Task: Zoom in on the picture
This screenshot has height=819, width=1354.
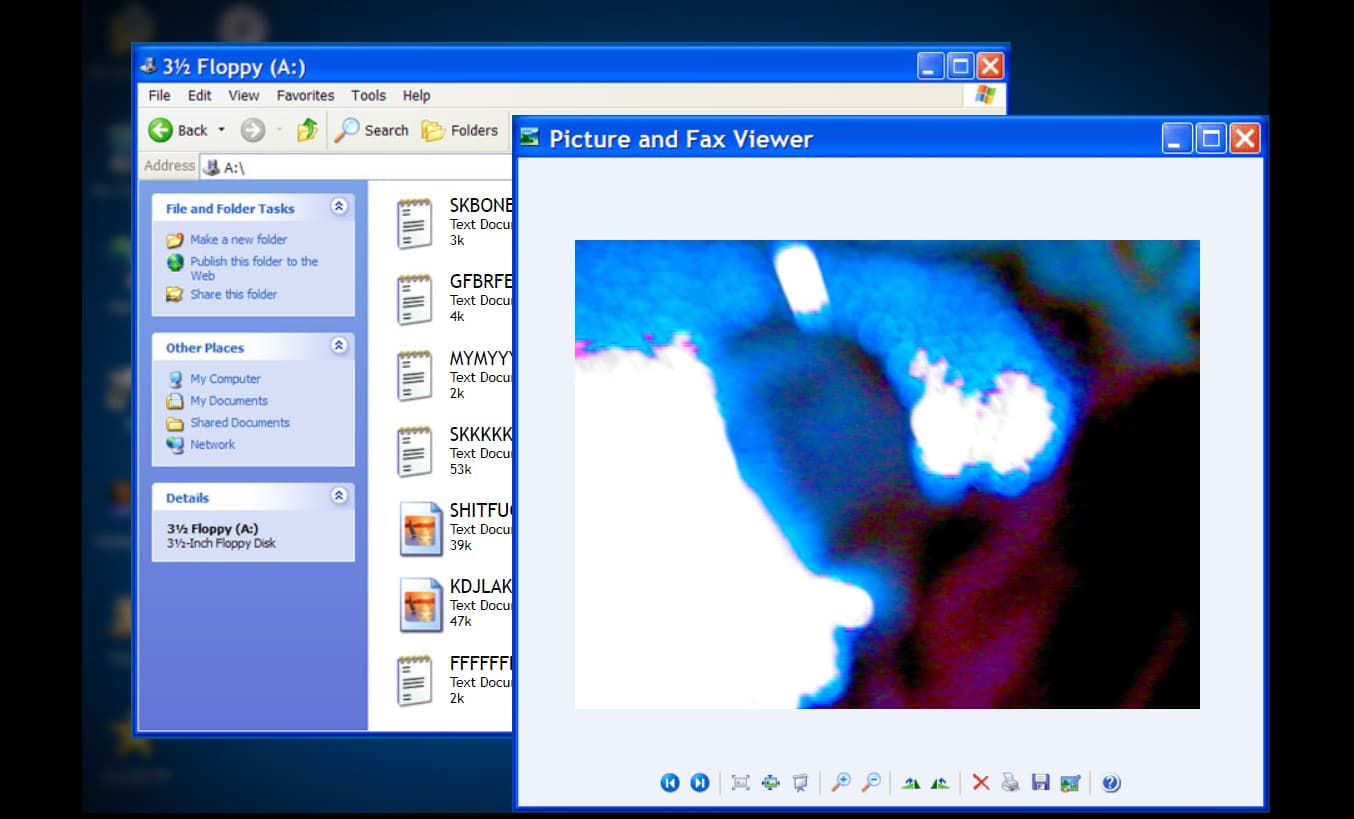Action: [841, 783]
